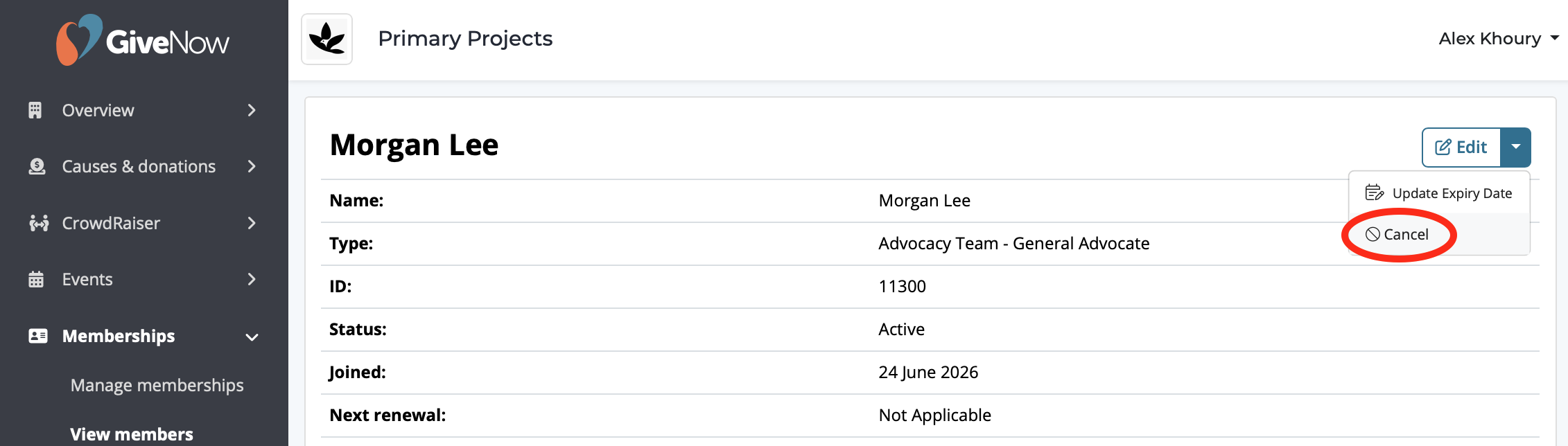The height and width of the screenshot is (446, 1568).
Task: Click the Name: label
Action: click(356, 200)
